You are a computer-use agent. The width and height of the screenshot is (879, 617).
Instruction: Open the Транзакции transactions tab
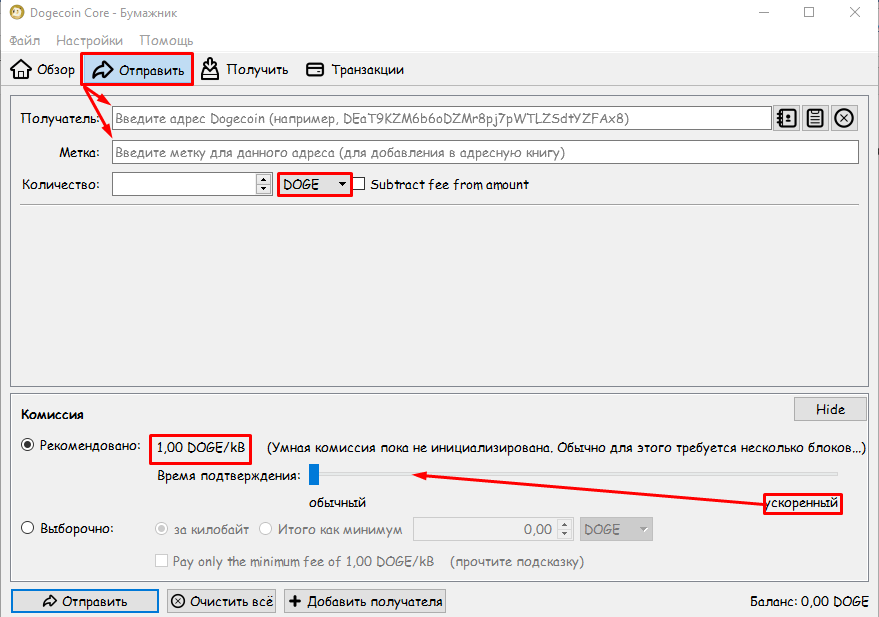tap(355, 70)
